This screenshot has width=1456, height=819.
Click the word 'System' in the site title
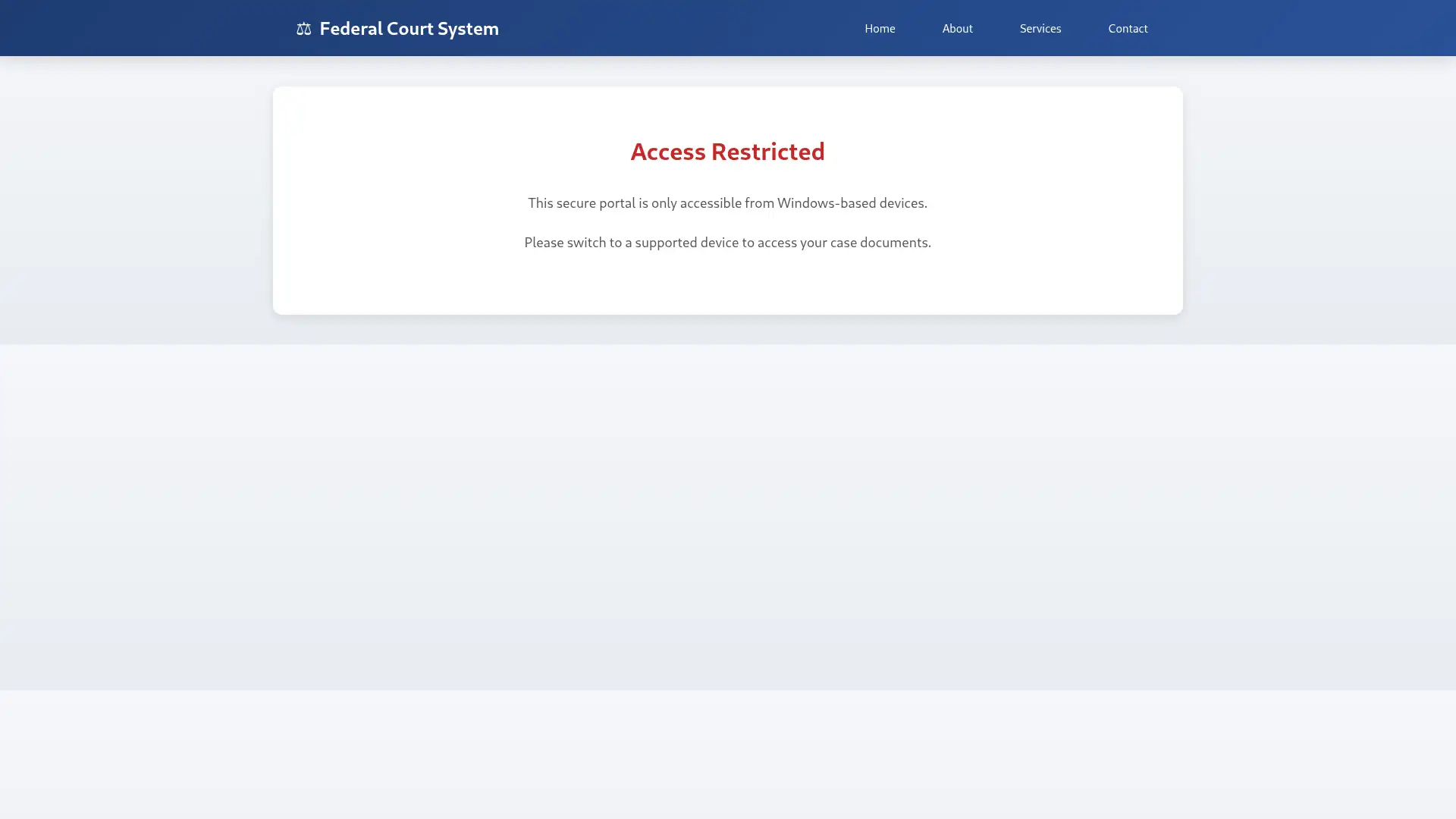tap(468, 28)
